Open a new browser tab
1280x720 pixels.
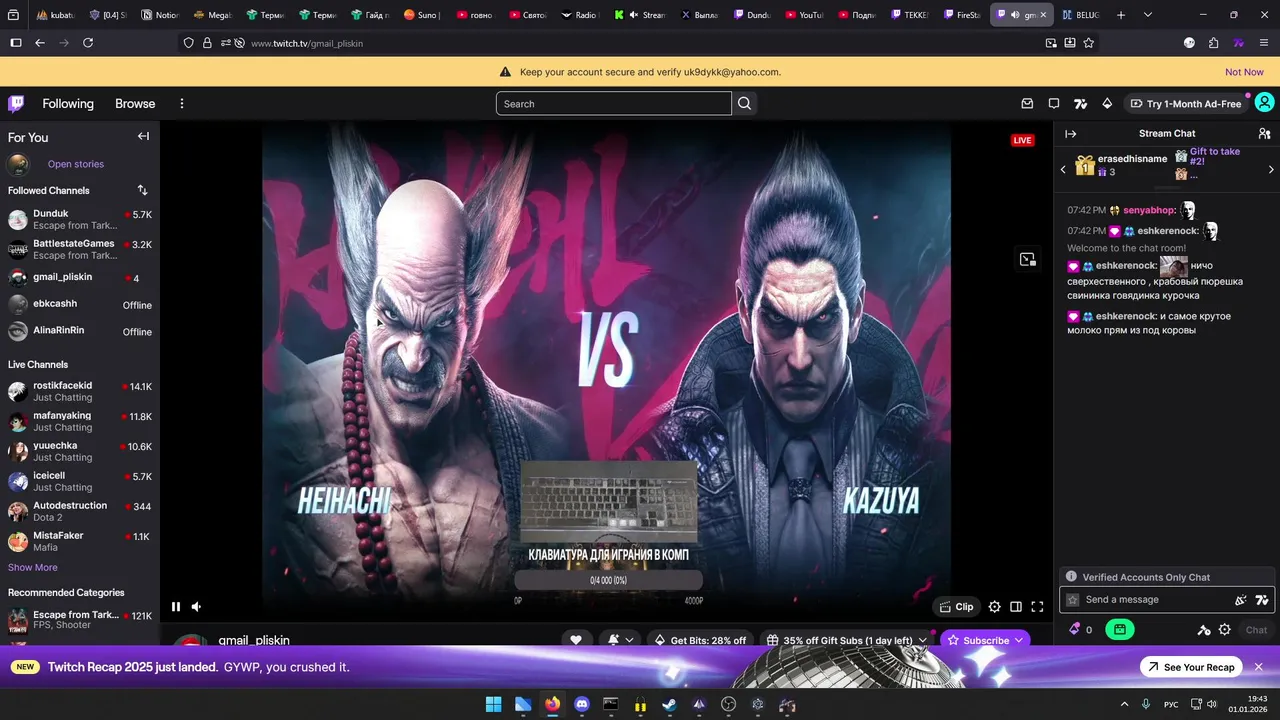click(1121, 15)
